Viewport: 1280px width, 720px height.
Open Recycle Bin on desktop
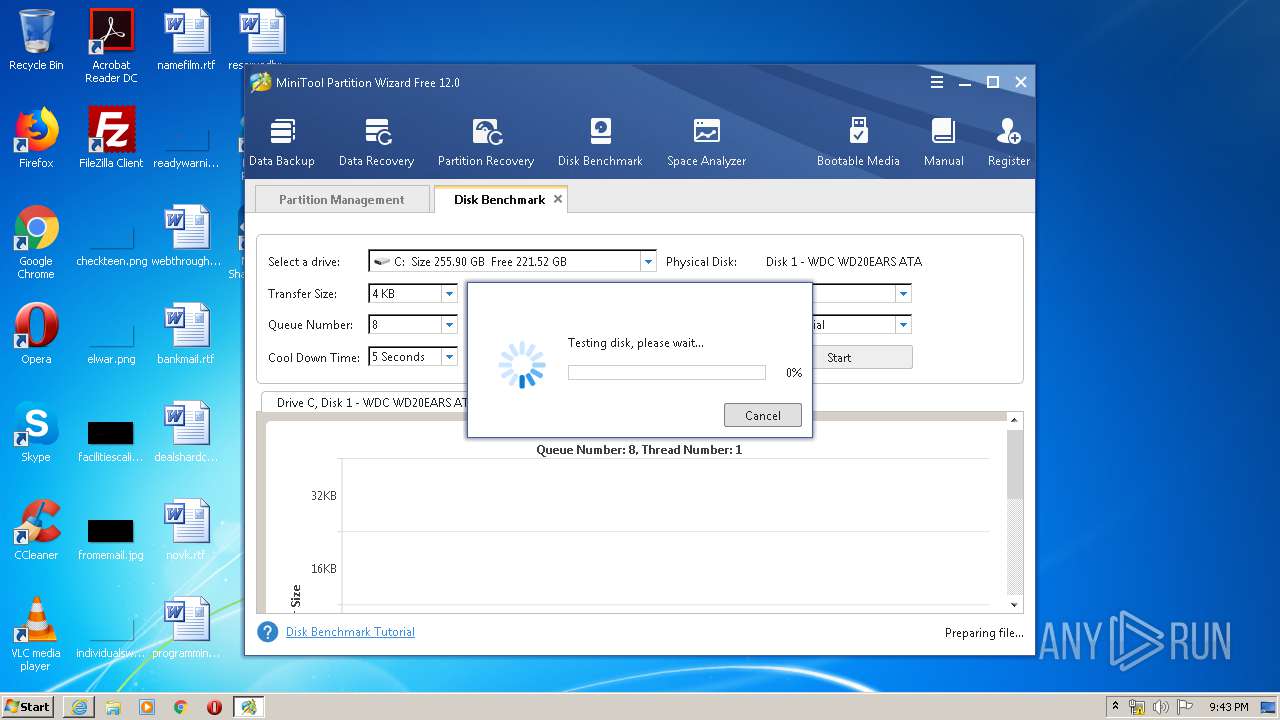pyautogui.click(x=36, y=40)
